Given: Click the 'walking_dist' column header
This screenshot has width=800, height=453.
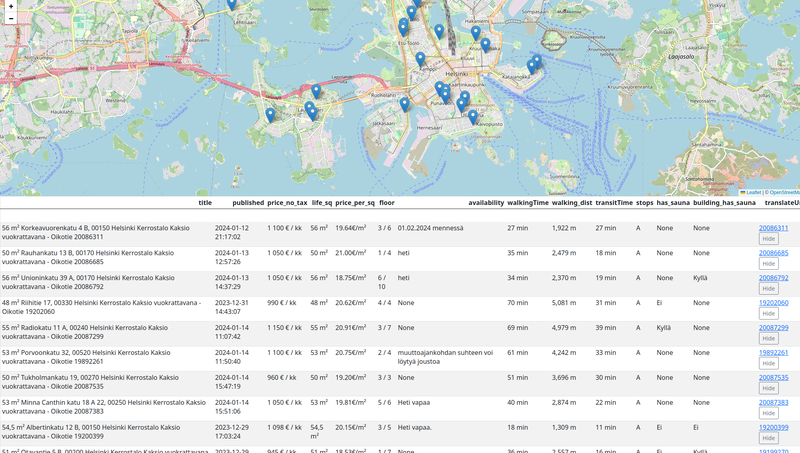Looking at the screenshot, I should (x=572, y=203).
